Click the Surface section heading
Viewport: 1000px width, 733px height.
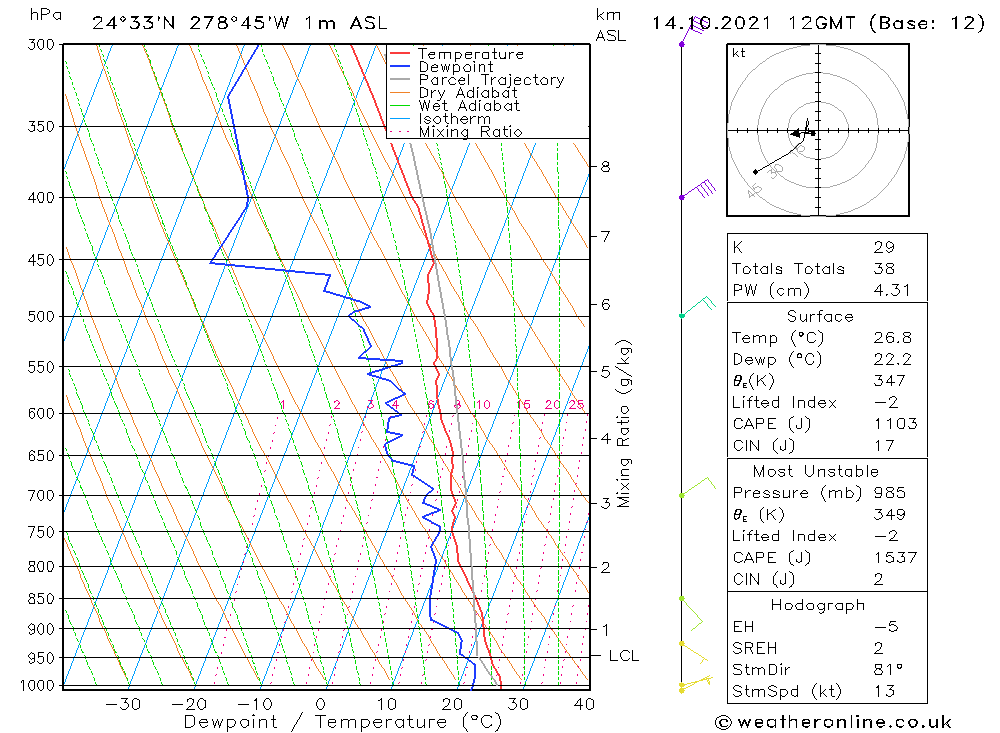pos(820,316)
